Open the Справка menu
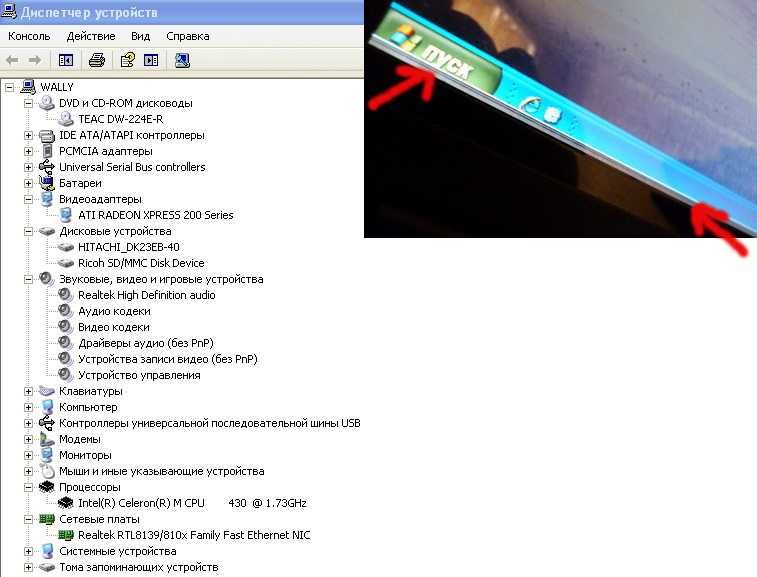 pos(188,36)
